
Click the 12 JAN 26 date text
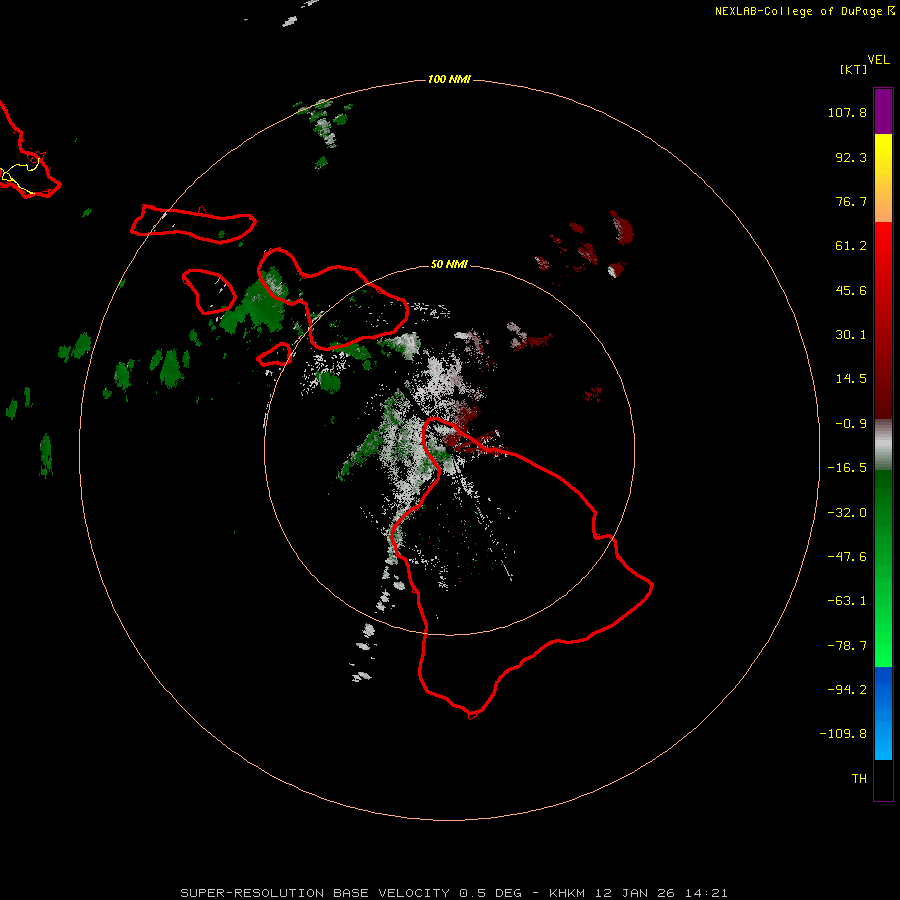[x=635, y=893]
